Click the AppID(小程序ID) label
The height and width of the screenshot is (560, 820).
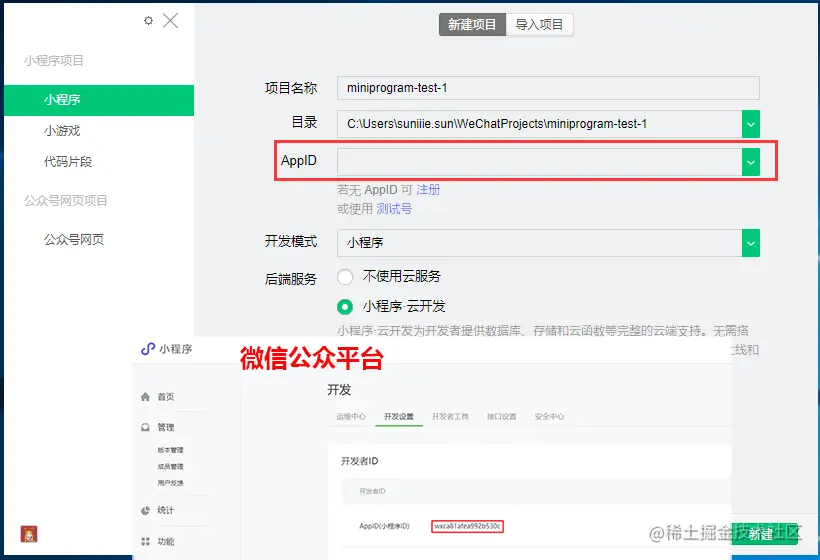[384, 526]
